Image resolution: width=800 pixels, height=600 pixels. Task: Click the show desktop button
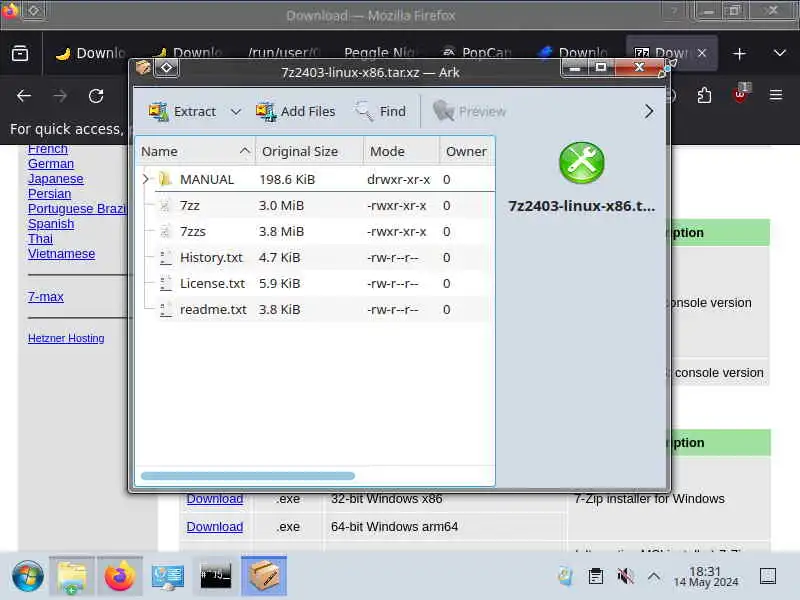point(768,577)
